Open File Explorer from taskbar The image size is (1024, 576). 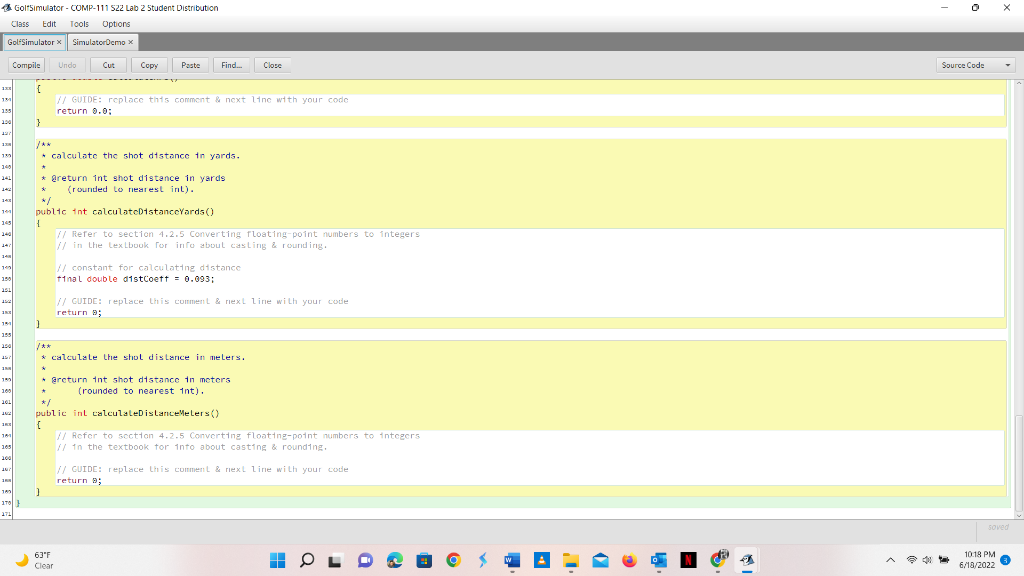(x=571, y=560)
